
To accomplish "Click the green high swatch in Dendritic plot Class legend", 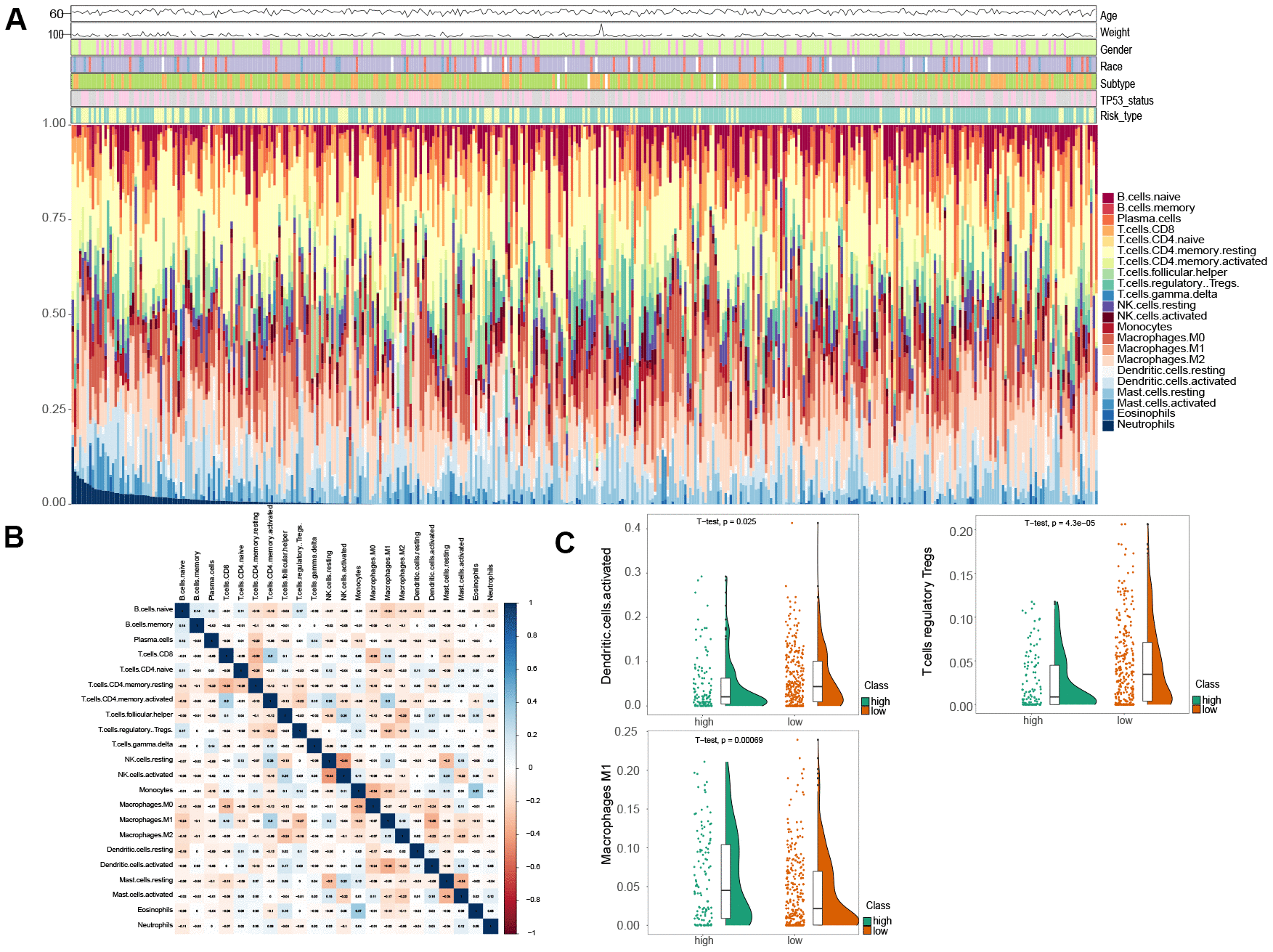I will [866, 701].
